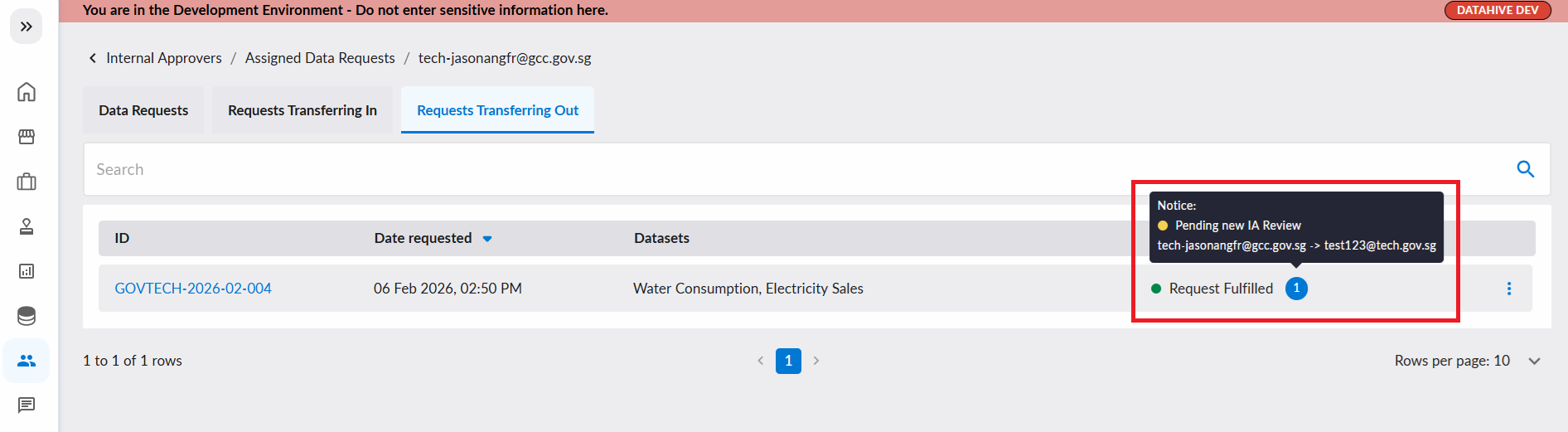Click date cell 06 Feb 2026, 02:50 PM
1568x432 pixels.
448,289
